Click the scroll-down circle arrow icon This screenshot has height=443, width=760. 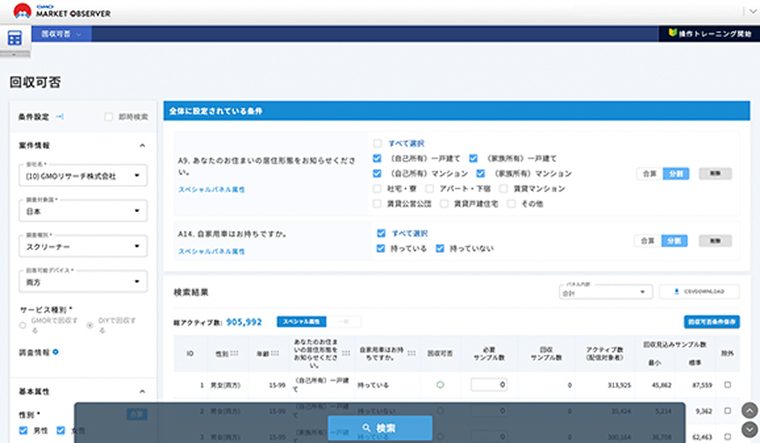coord(749,429)
